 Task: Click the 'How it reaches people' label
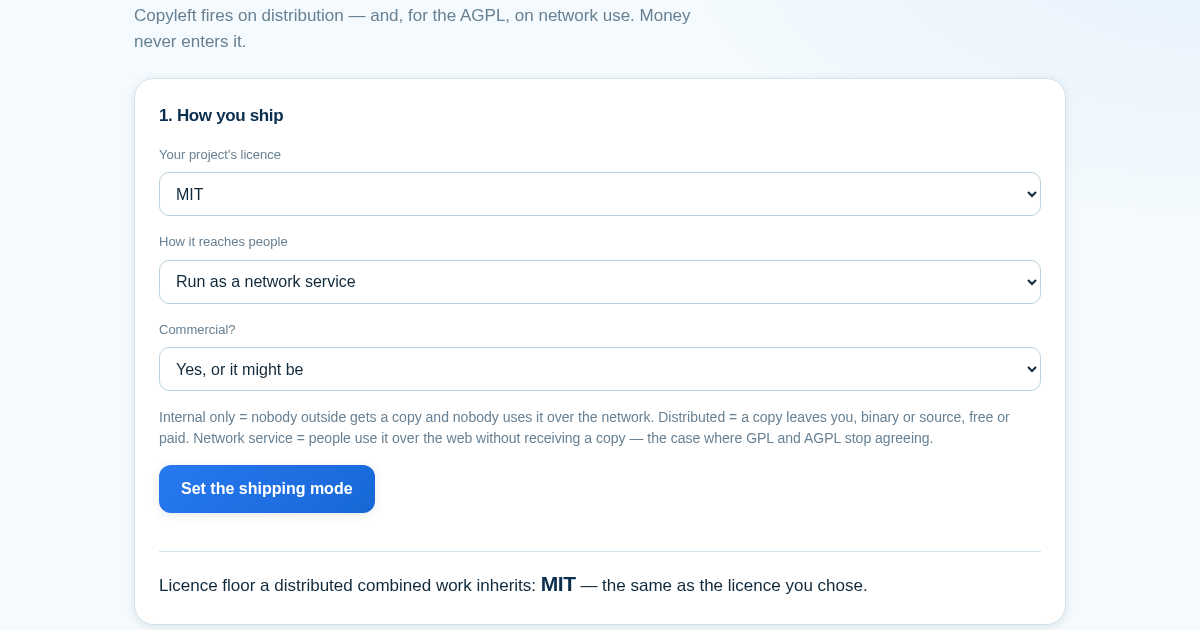pyautogui.click(x=223, y=242)
